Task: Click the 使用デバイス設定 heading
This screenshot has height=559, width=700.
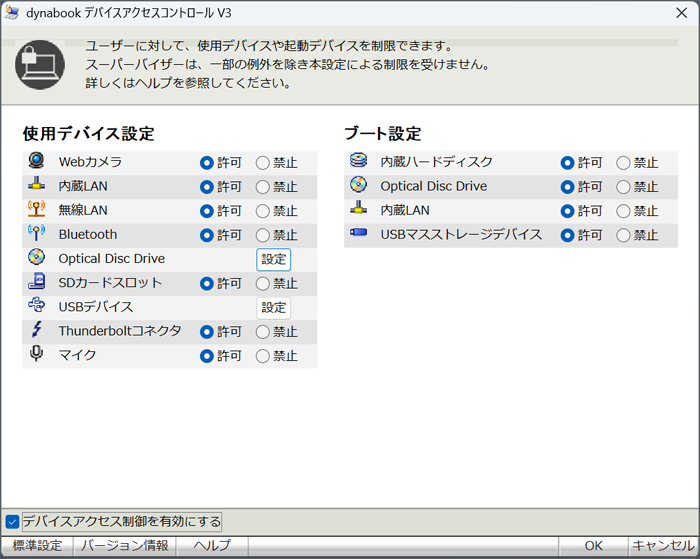Action: point(88,133)
